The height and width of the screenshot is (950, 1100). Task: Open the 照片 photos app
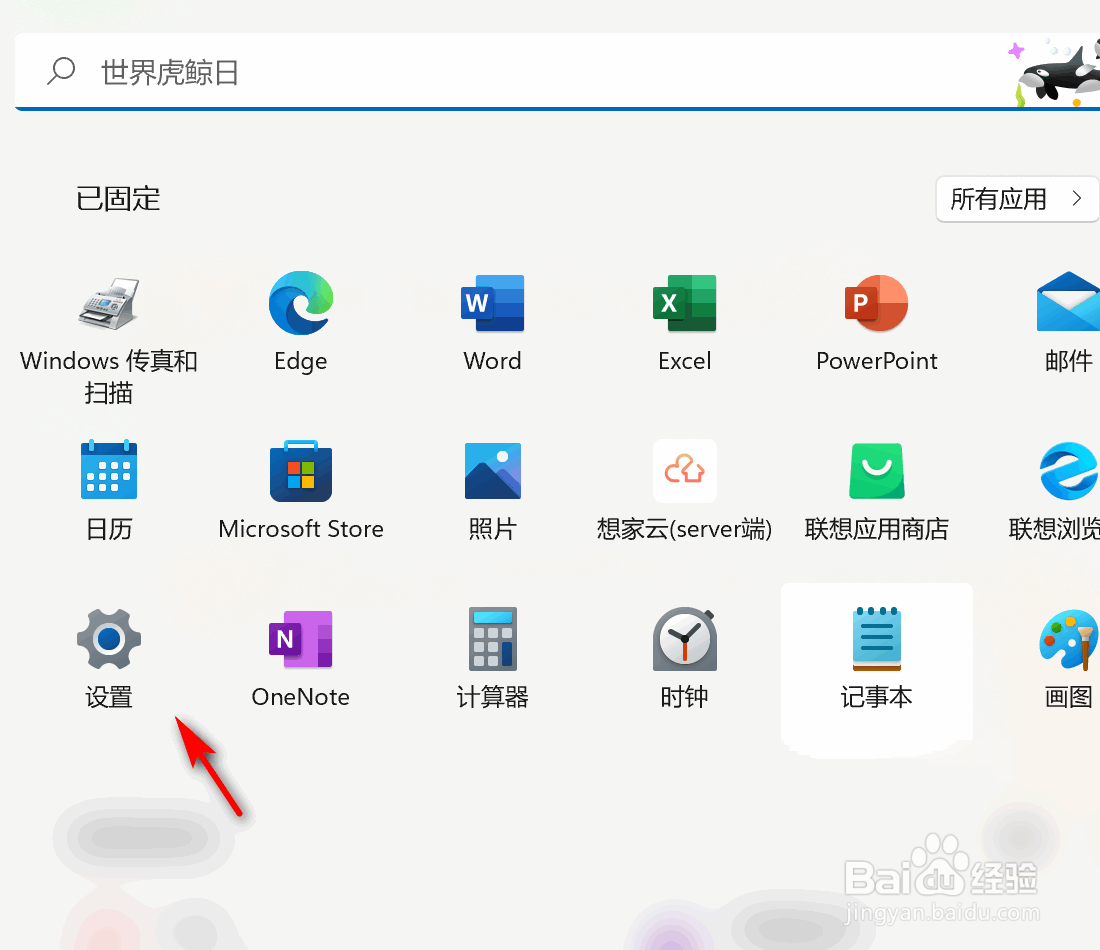(492, 471)
